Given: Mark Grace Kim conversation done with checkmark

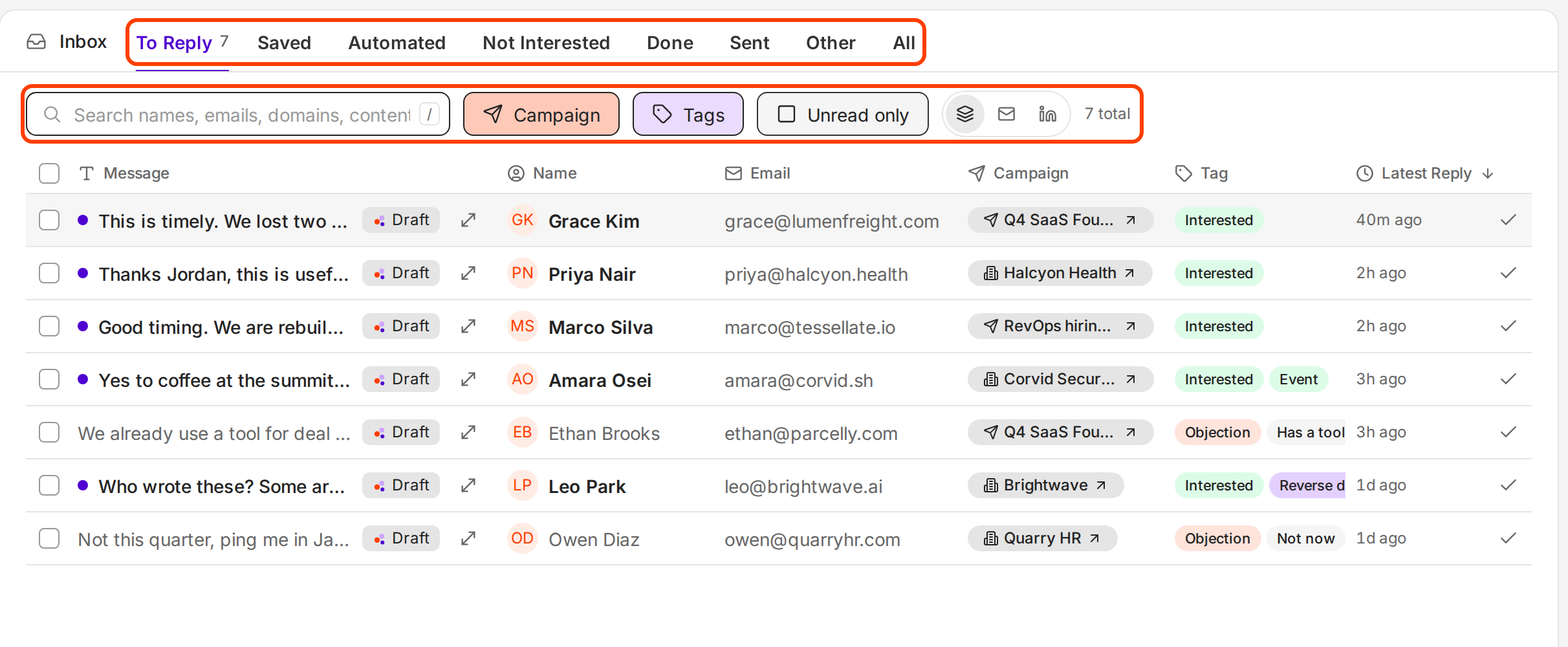Looking at the screenshot, I should [x=1508, y=220].
